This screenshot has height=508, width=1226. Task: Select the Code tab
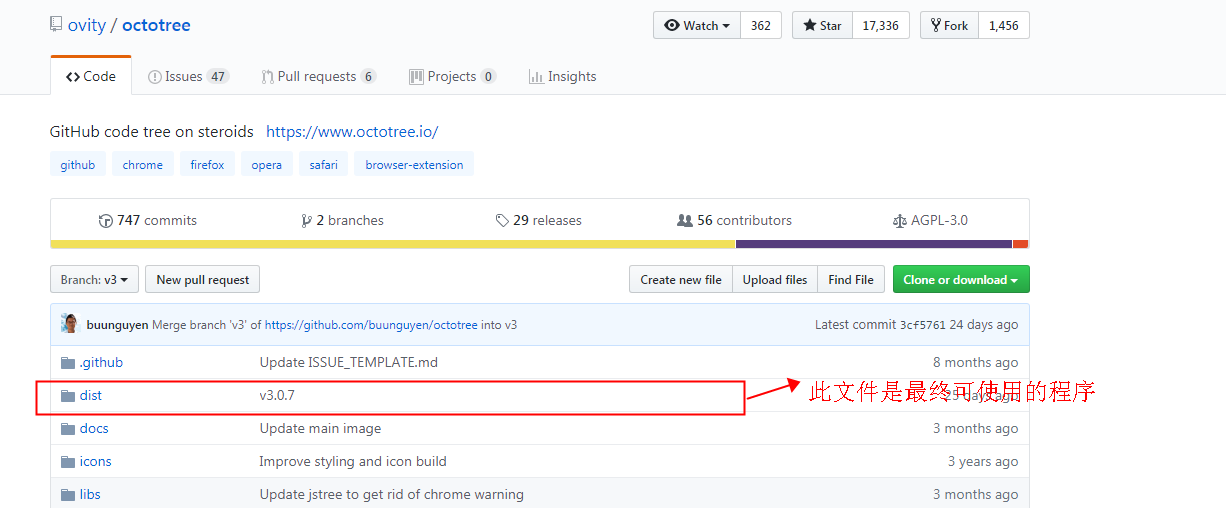[91, 76]
